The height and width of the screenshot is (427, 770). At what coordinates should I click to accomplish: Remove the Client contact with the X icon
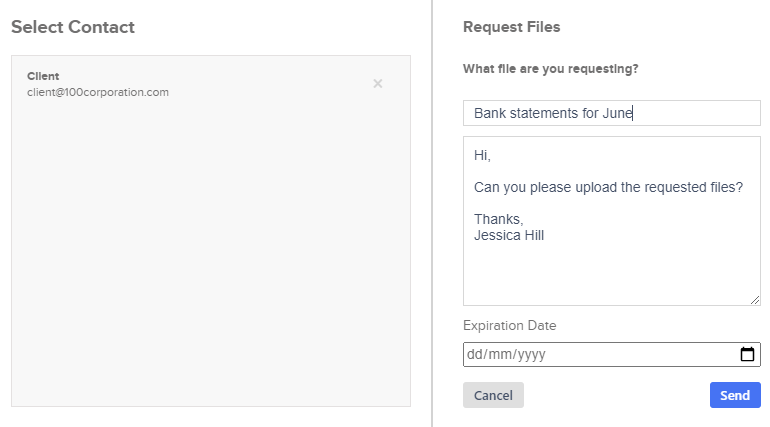378,84
